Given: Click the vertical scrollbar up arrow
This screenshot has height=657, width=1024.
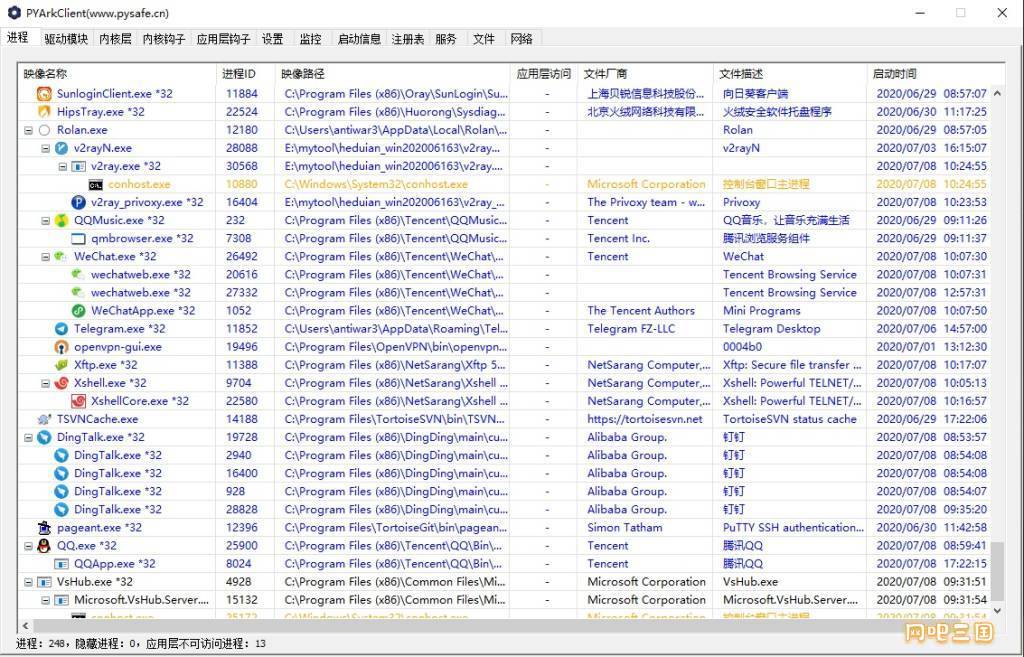Looking at the screenshot, I should 997,93.
